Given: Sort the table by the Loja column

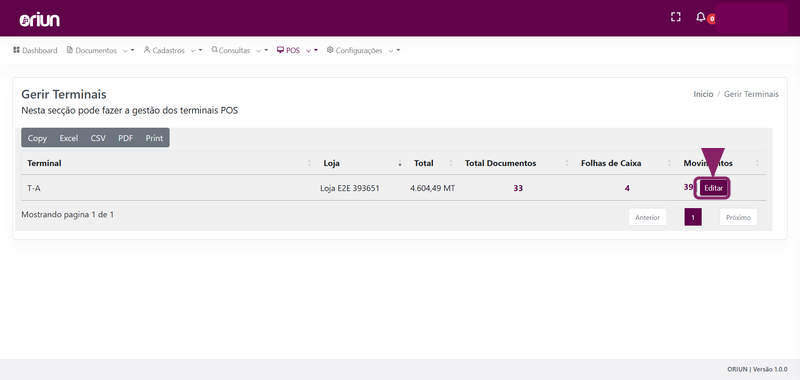Looking at the screenshot, I should tap(362, 163).
